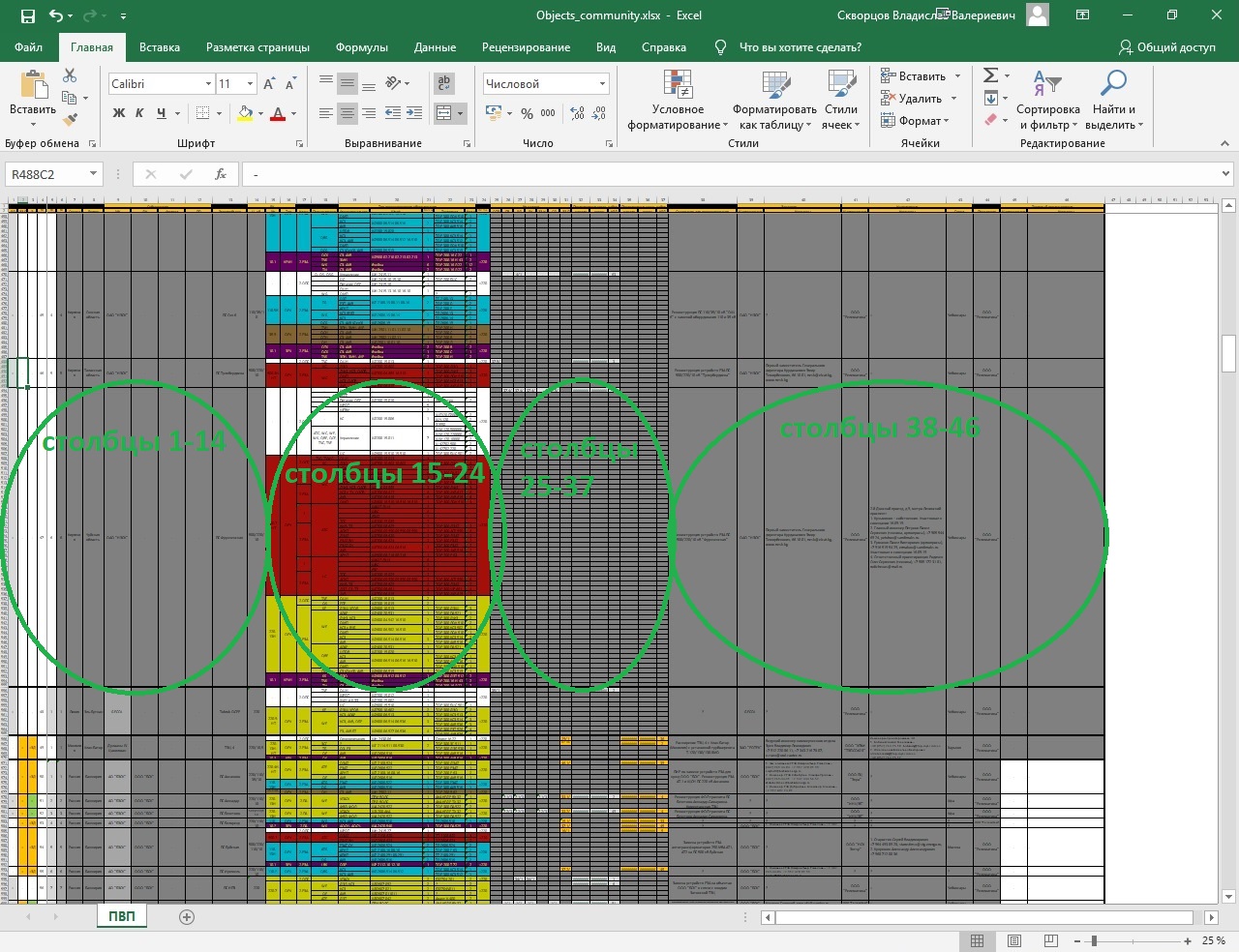Toggle center horizontal alignment
This screenshot has height=952, width=1239.
tap(348, 113)
